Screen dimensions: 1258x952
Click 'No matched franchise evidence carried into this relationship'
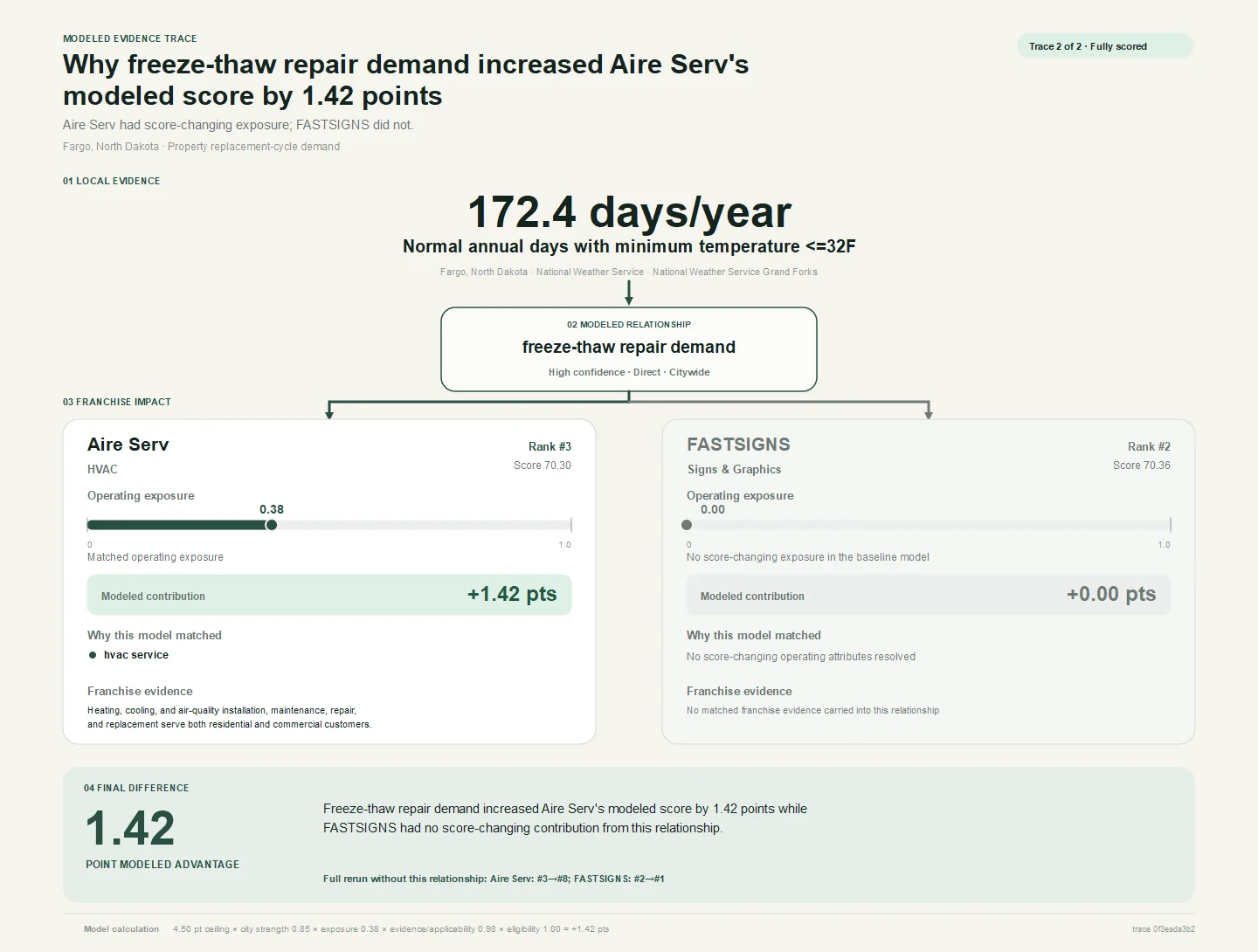[812, 710]
